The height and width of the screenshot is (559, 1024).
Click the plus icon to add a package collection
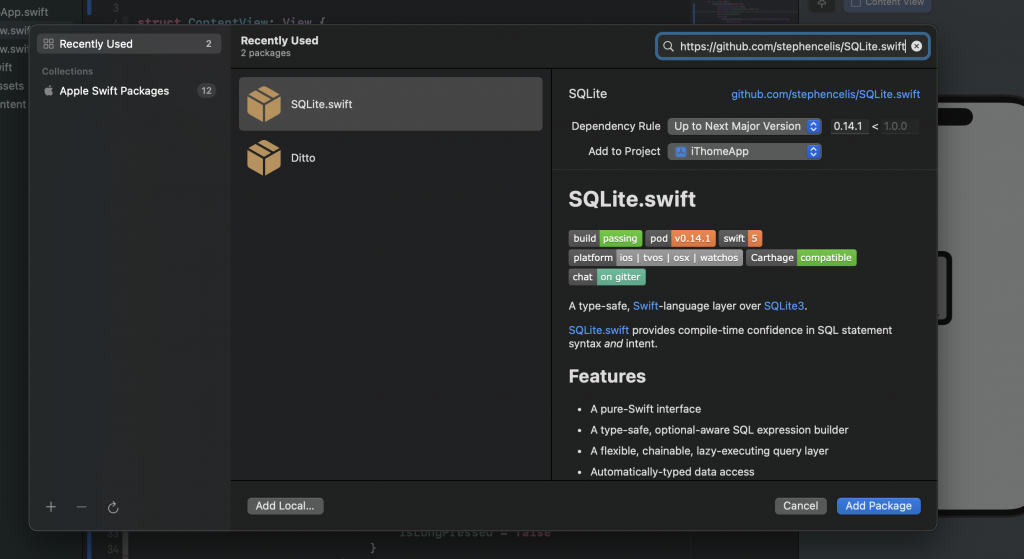click(51, 507)
